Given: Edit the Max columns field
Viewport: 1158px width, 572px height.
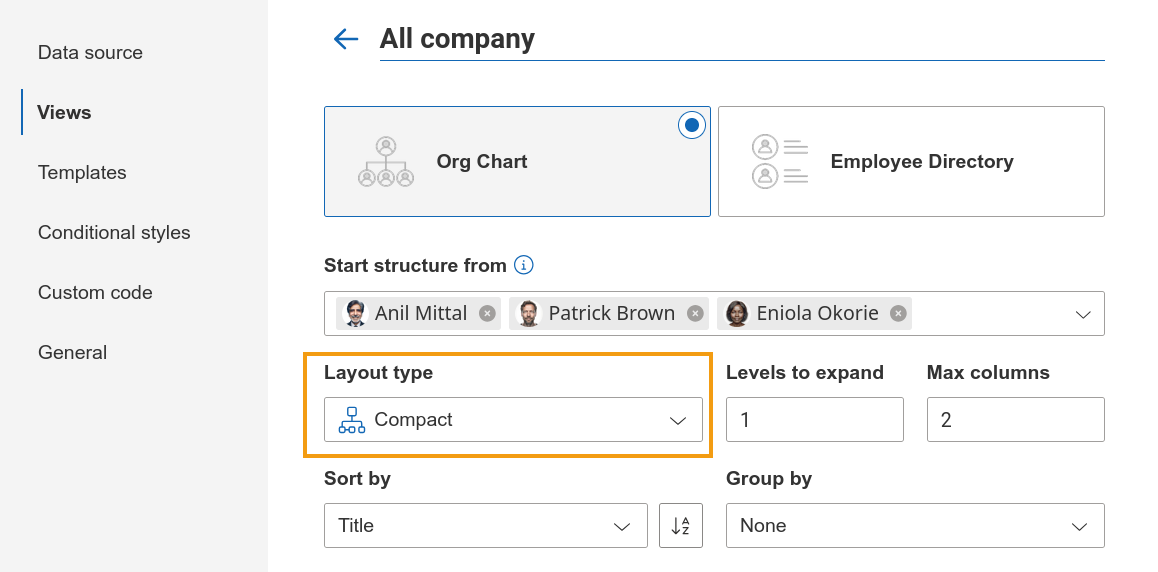Looking at the screenshot, I should click(x=1015, y=420).
